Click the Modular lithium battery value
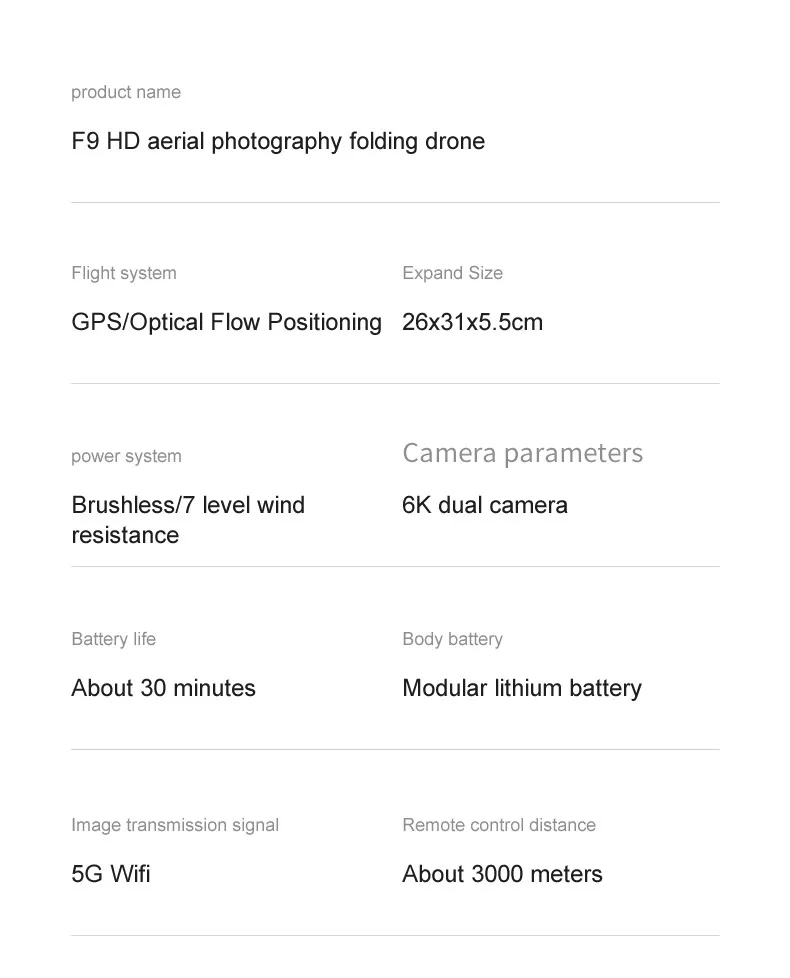Image resolution: width=790 pixels, height=978 pixels. [x=521, y=688]
